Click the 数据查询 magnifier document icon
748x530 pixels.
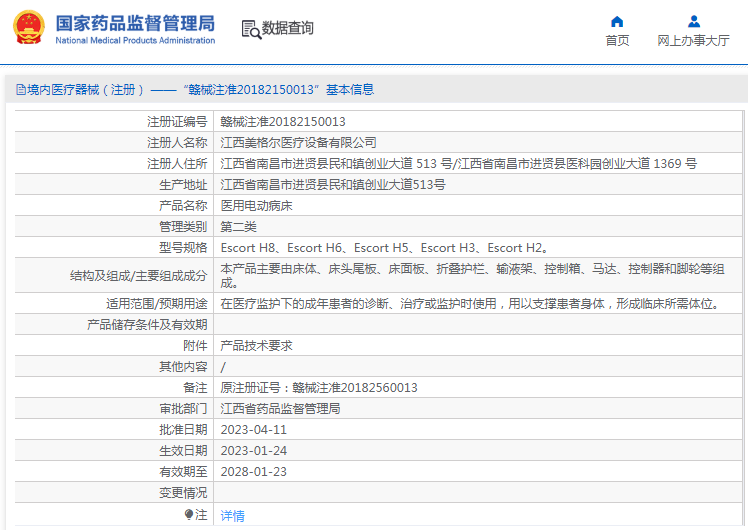[250, 28]
